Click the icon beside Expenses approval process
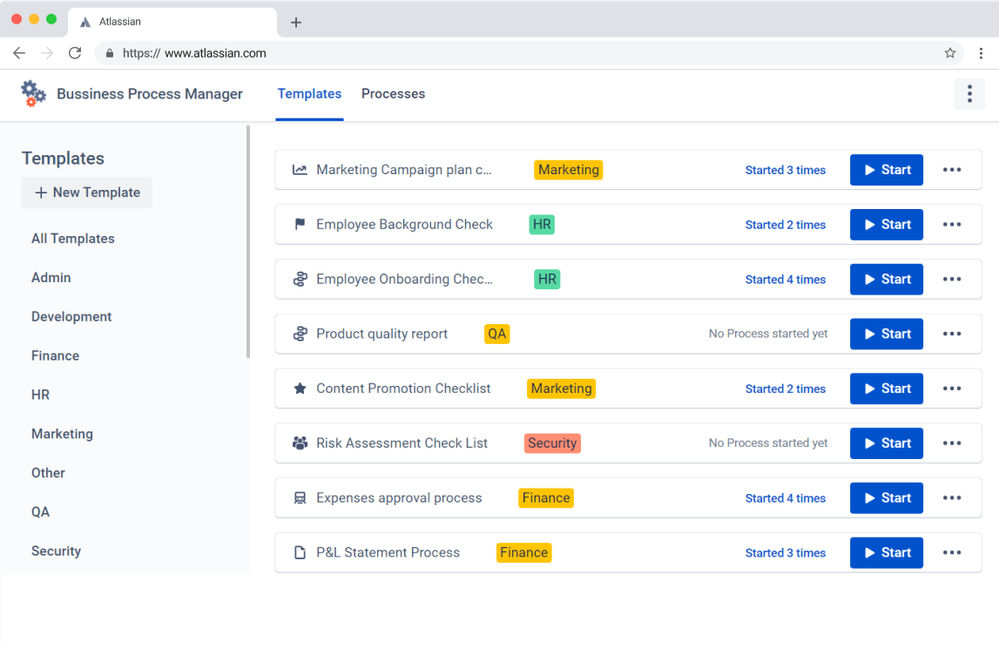 click(299, 498)
